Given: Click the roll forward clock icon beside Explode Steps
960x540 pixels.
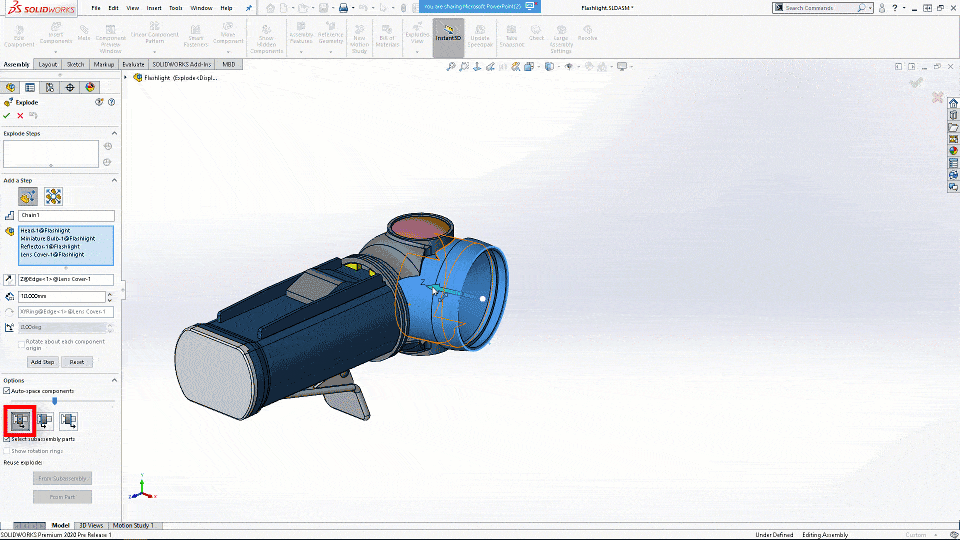Looking at the screenshot, I should point(107,162).
